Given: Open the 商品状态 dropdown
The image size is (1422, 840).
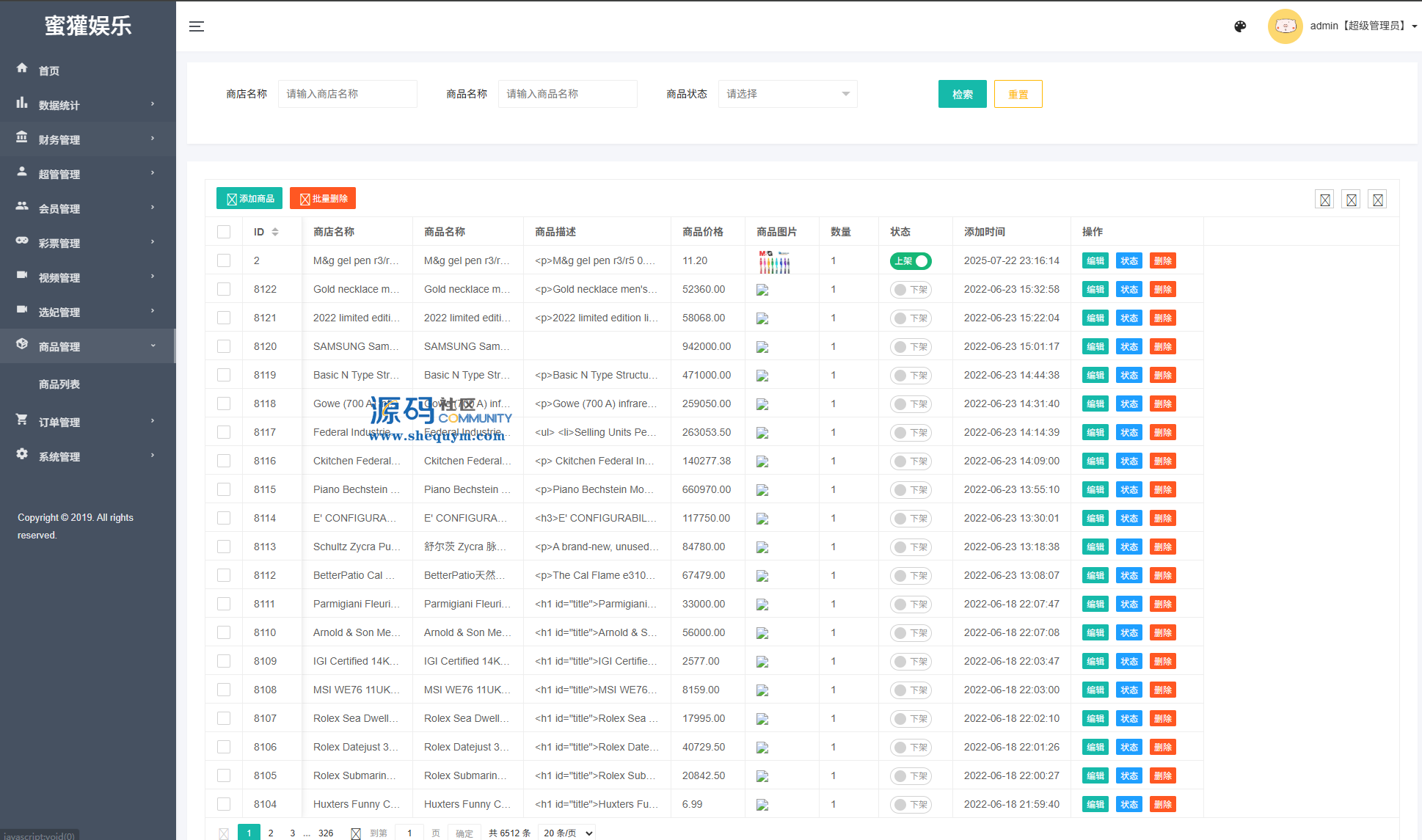Looking at the screenshot, I should pyautogui.click(x=787, y=94).
